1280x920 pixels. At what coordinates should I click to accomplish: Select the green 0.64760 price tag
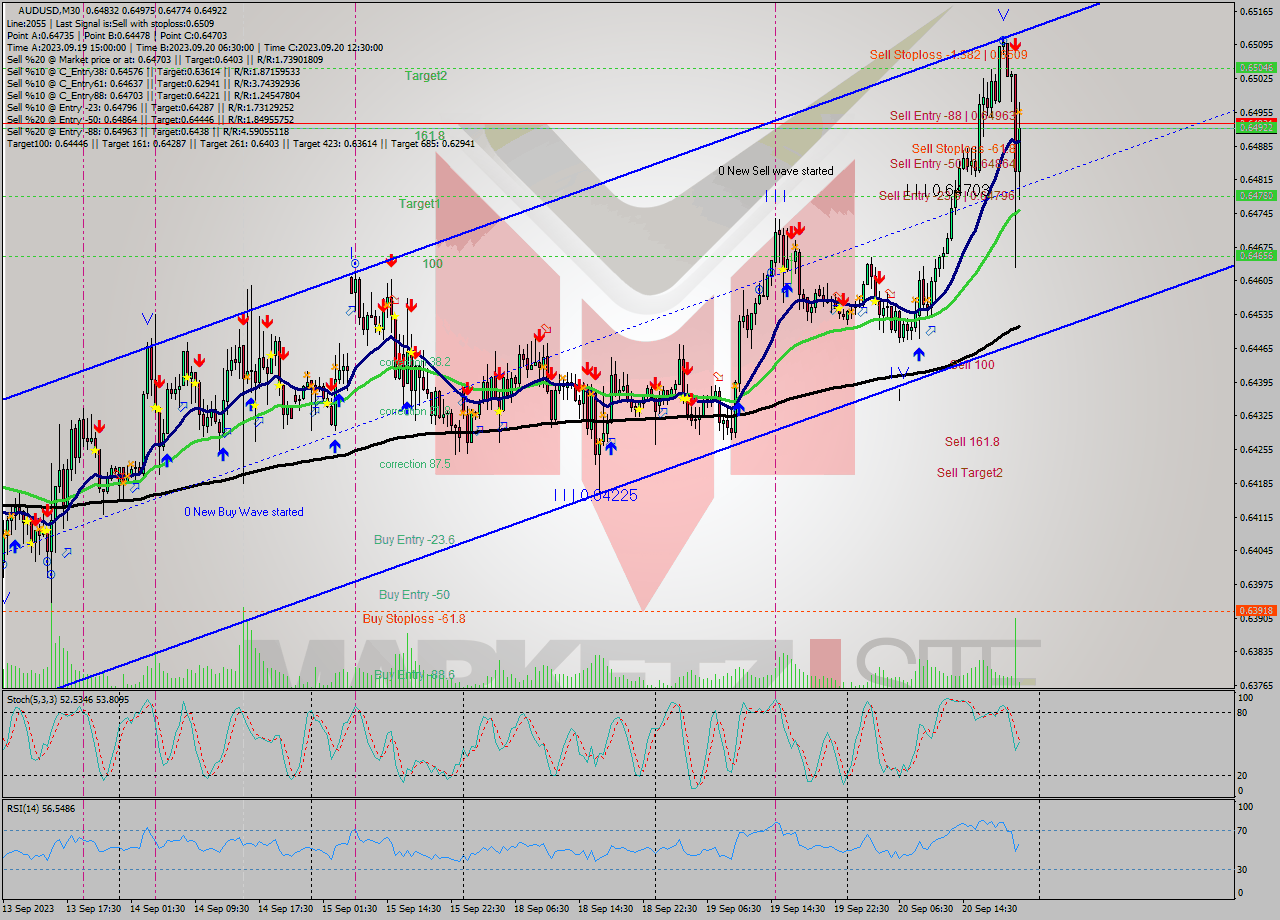click(x=1256, y=195)
